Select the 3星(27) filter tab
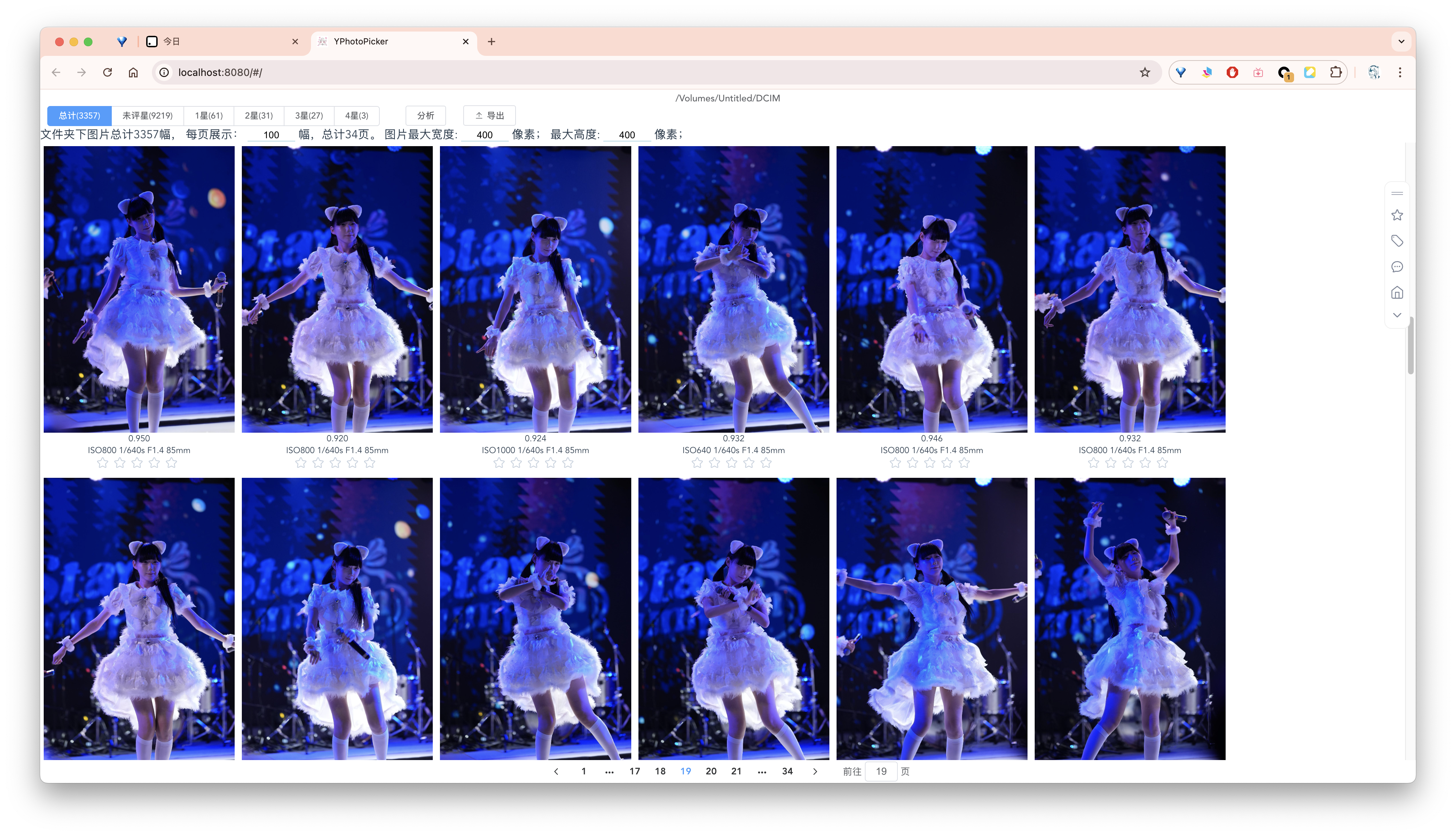 click(x=309, y=115)
